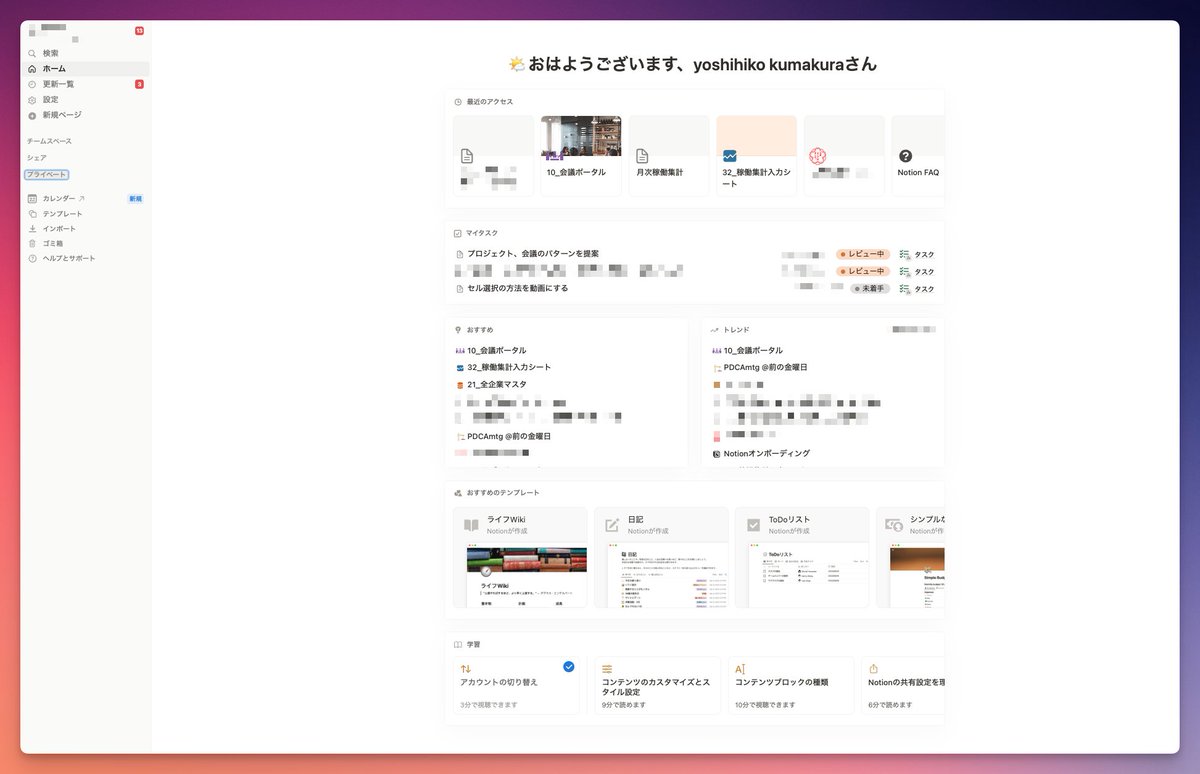The height and width of the screenshot is (774, 1200).
Task: Click タスク label on セル選択 task row
Action: 925,289
